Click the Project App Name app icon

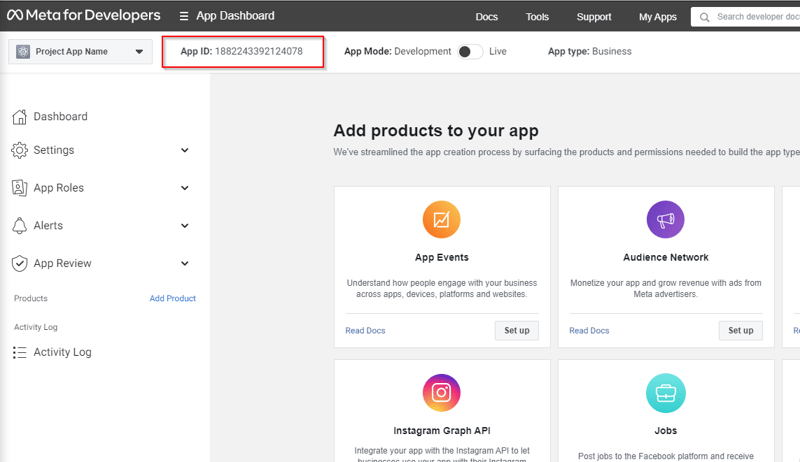(x=23, y=52)
